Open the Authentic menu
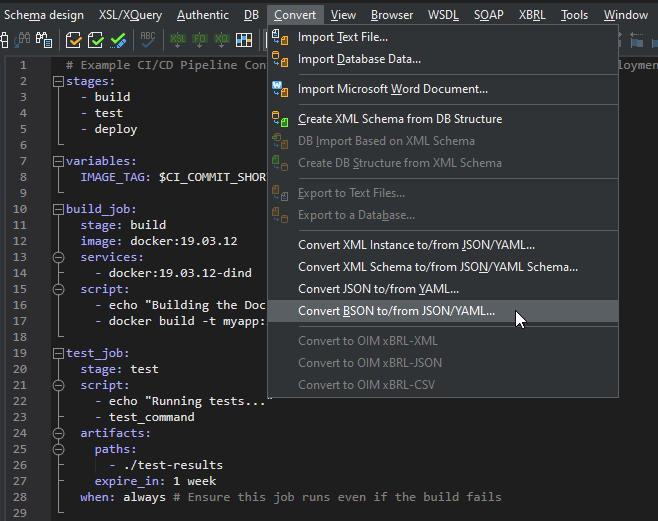658x521 pixels. (x=202, y=15)
